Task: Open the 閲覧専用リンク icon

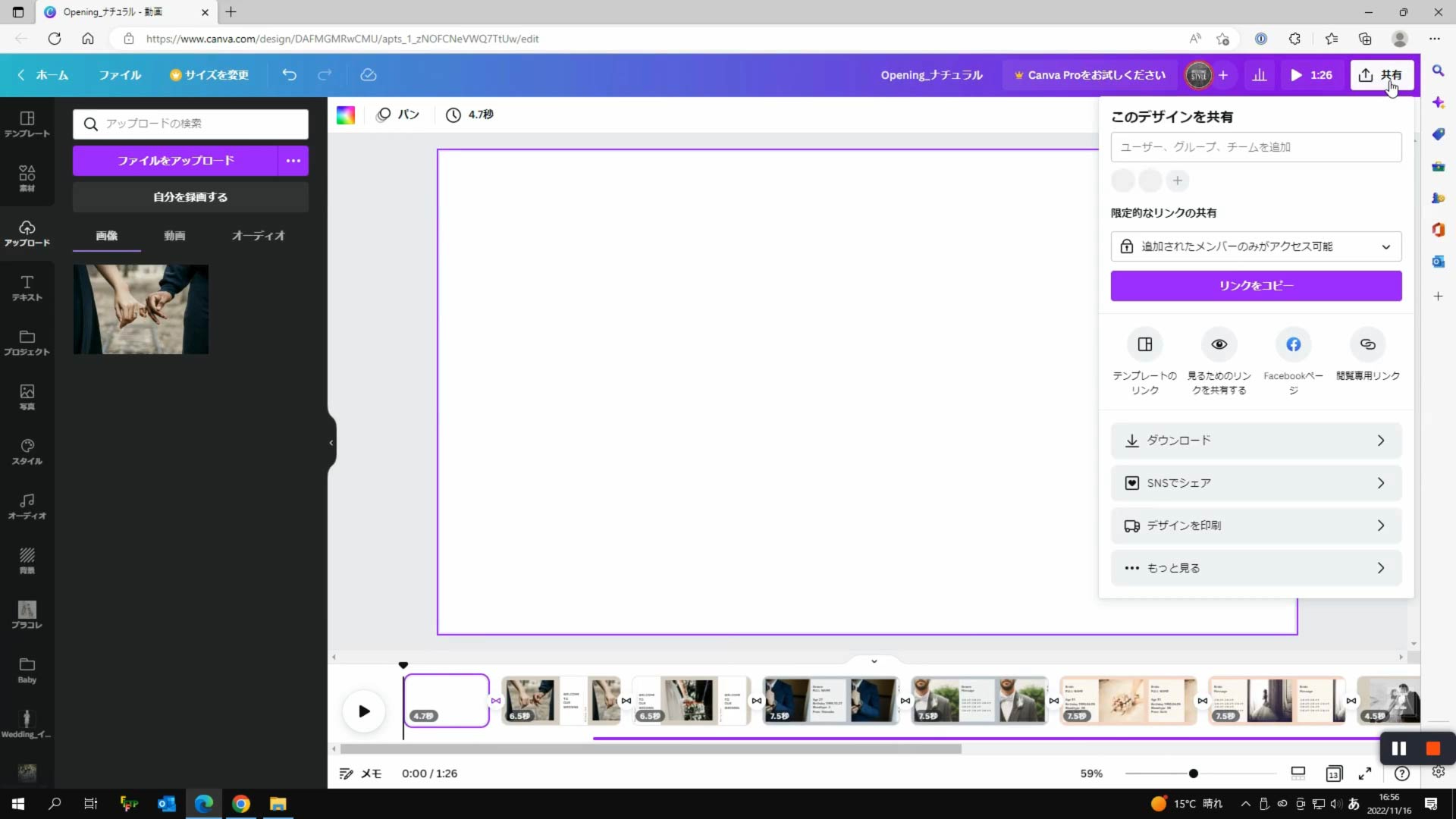Action: coord(1367,345)
